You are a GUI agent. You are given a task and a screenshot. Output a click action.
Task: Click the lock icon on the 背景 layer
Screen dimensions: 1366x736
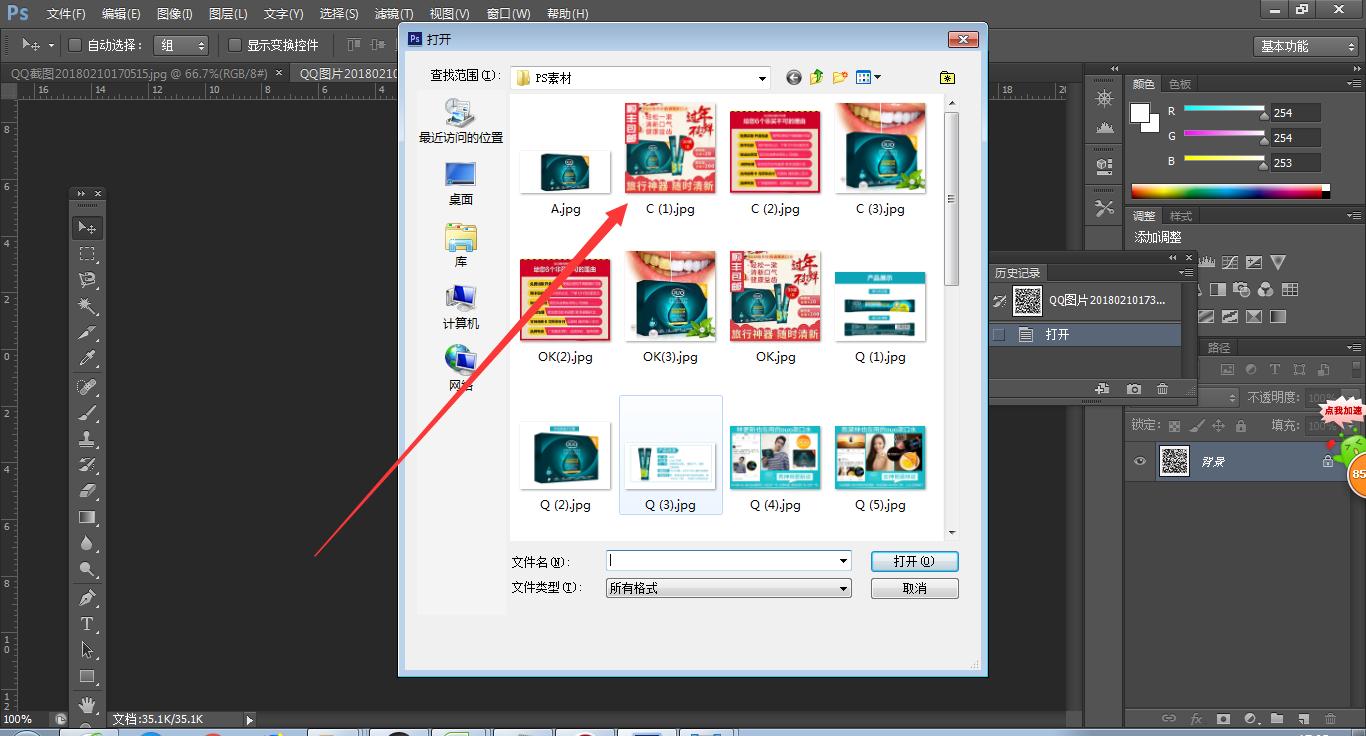tap(1328, 462)
